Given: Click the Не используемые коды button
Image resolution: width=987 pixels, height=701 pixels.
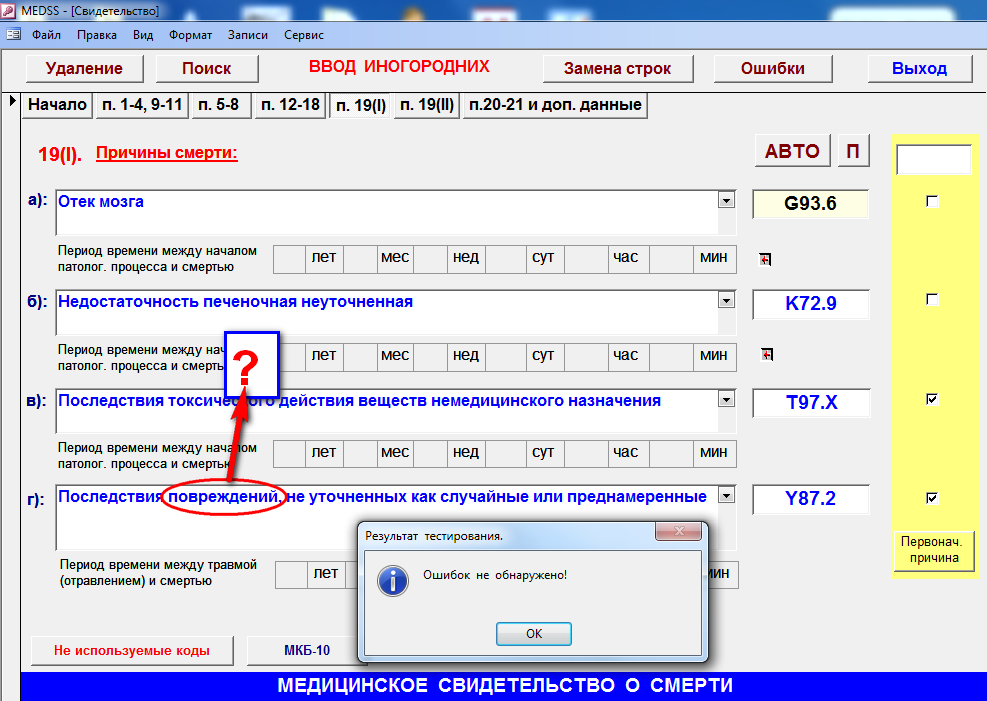Looking at the screenshot, I should pyautogui.click(x=132, y=651).
